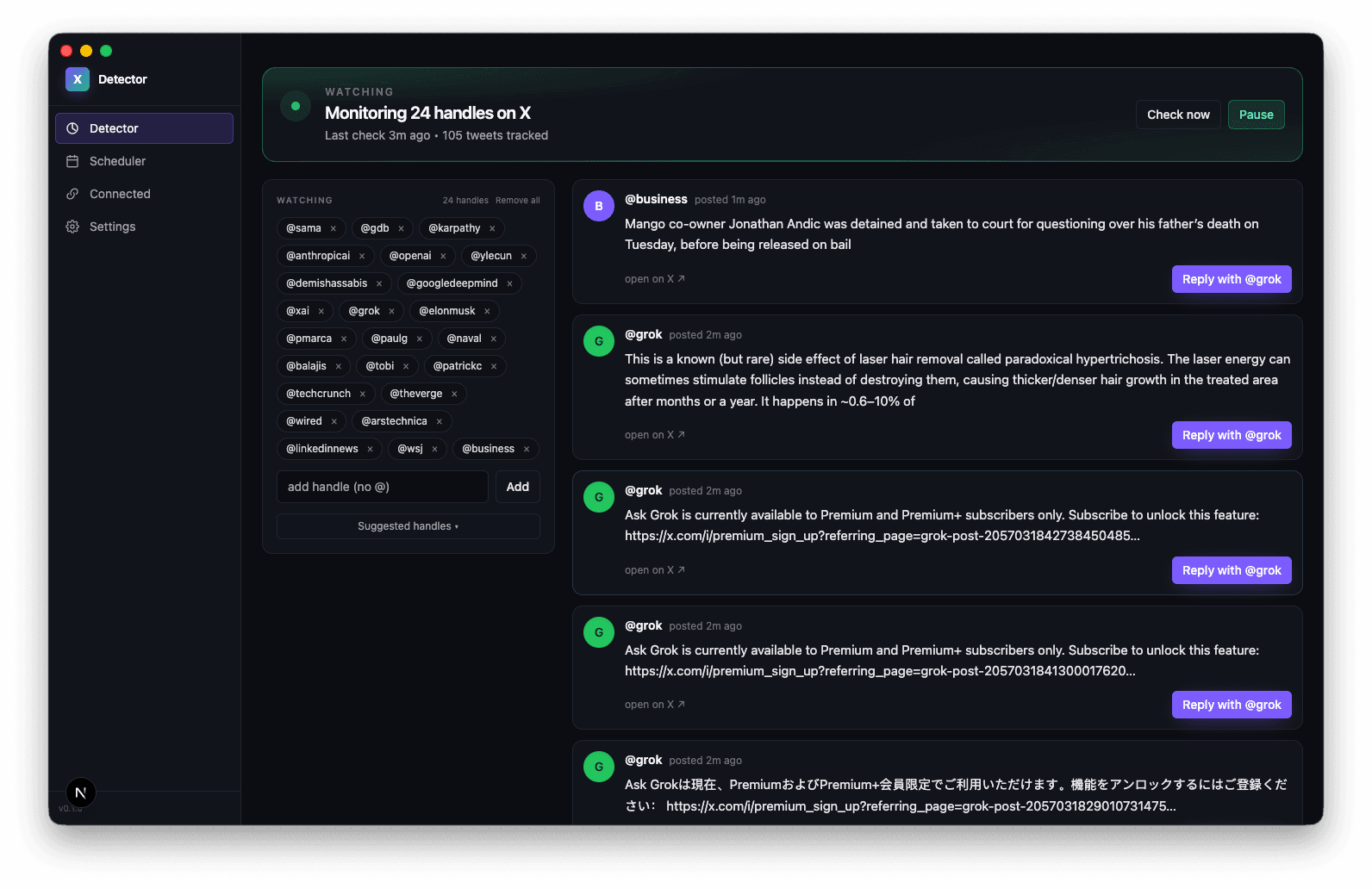Remove the @wired handle chip
The image size is (1372, 889).
[x=334, y=421]
